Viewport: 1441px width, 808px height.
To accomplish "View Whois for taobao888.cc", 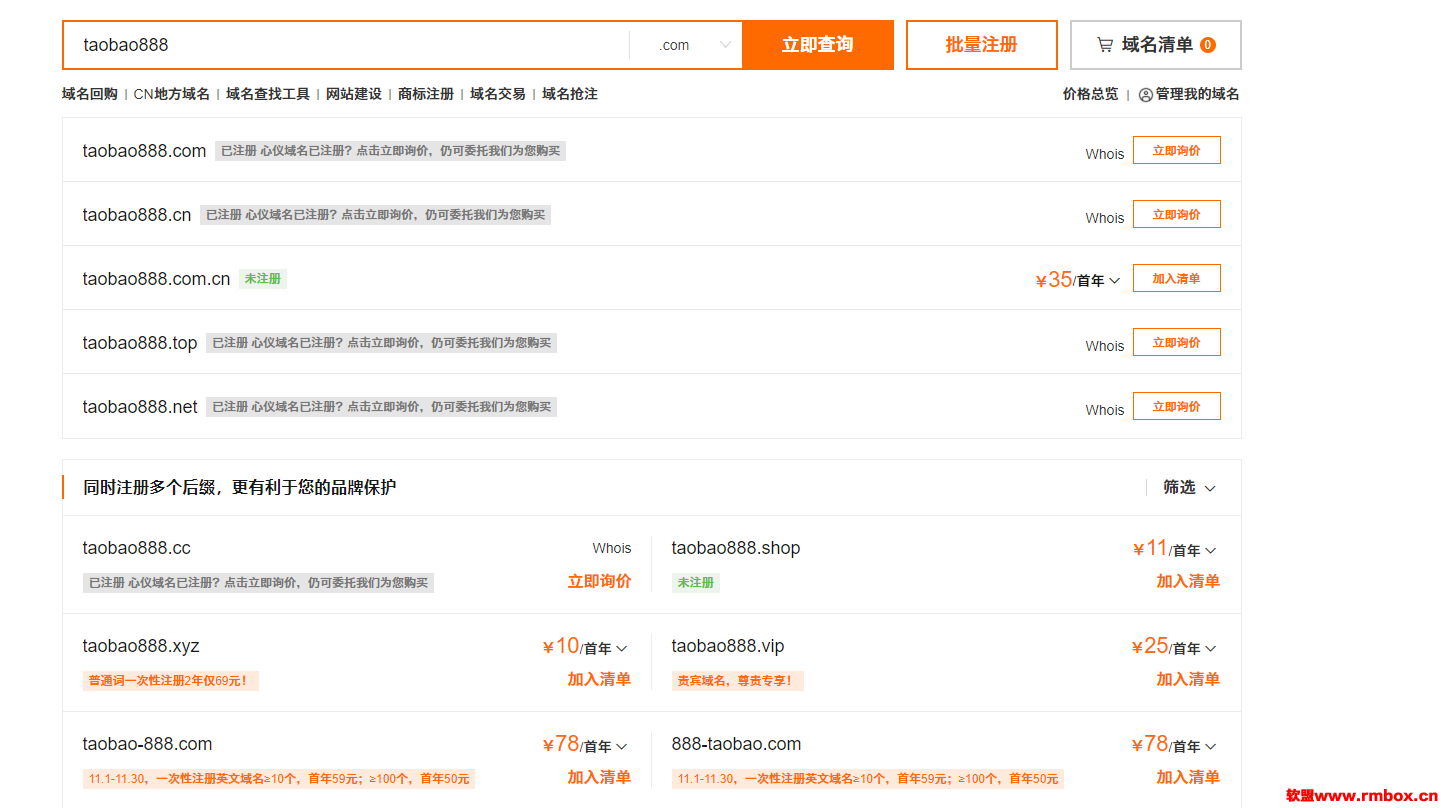I will (612, 548).
